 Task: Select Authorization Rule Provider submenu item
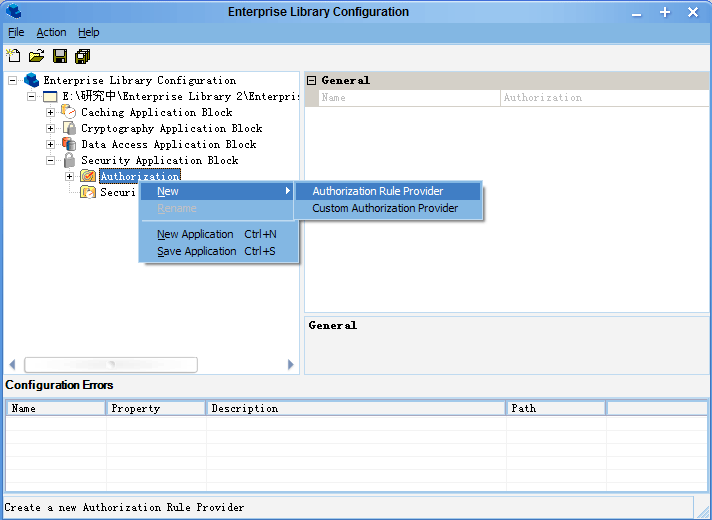click(388, 191)
